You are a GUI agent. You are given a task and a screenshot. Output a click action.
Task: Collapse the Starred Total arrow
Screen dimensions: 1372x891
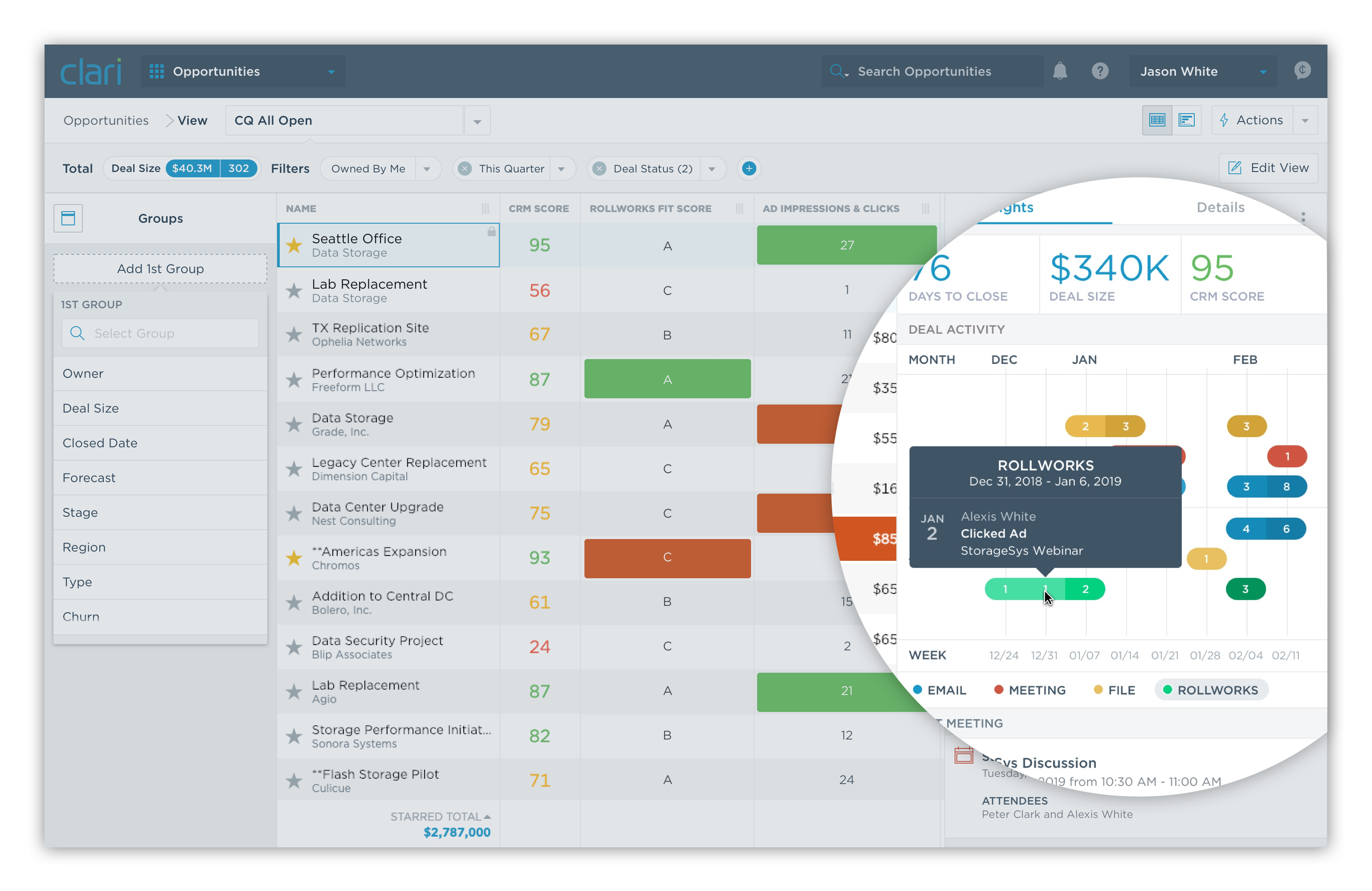[487, 817]
